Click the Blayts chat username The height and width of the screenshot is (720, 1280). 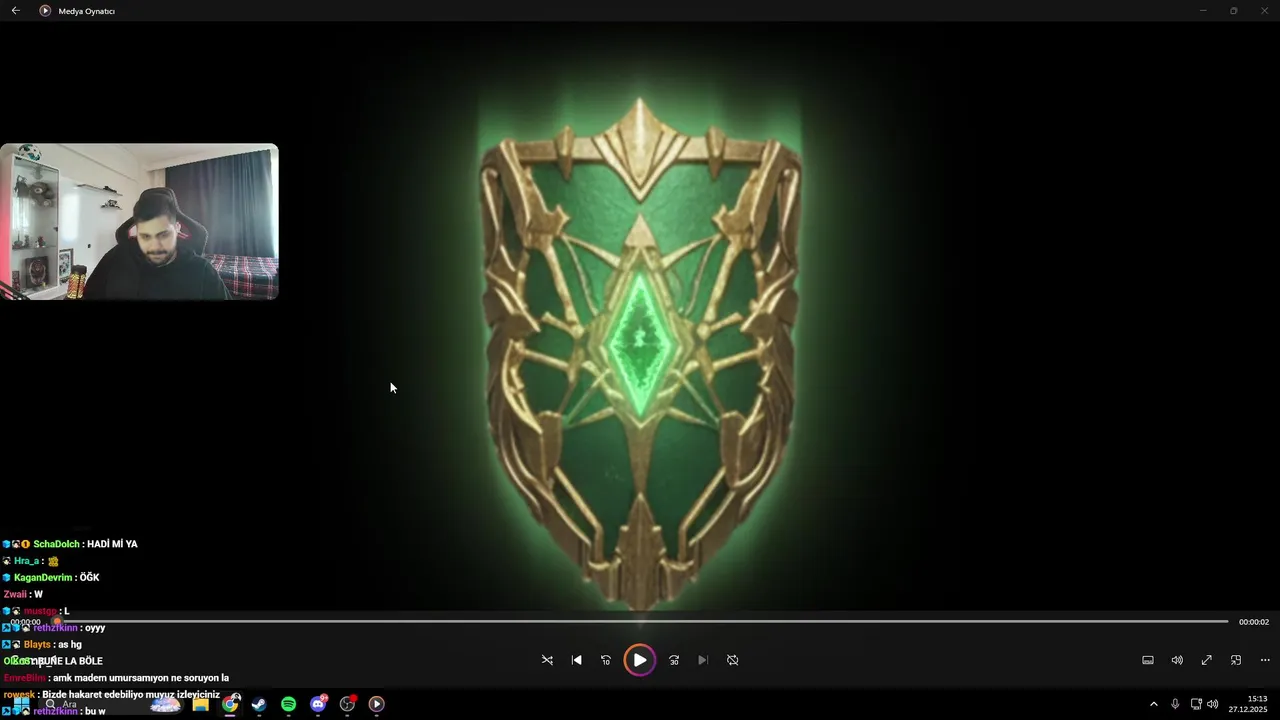coord(38,645)
